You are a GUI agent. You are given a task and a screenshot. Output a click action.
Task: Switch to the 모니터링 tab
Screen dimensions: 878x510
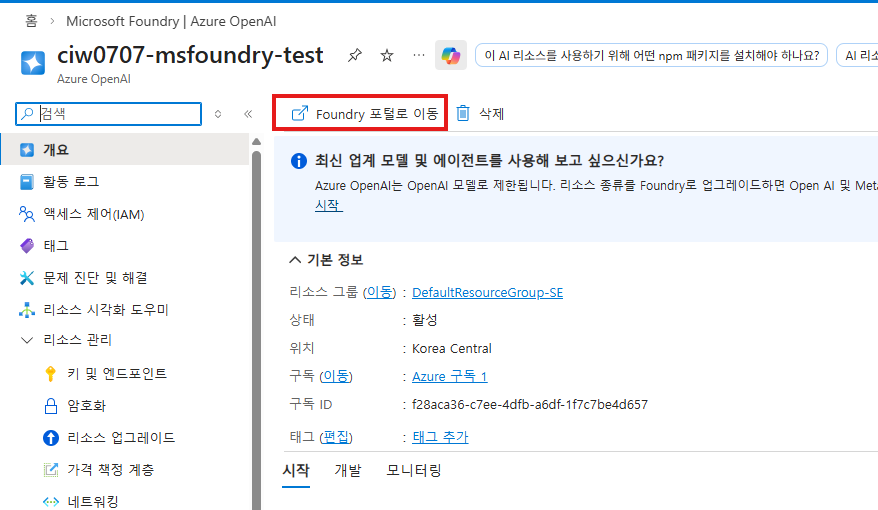pyautogui.click(x=413, y=470)
